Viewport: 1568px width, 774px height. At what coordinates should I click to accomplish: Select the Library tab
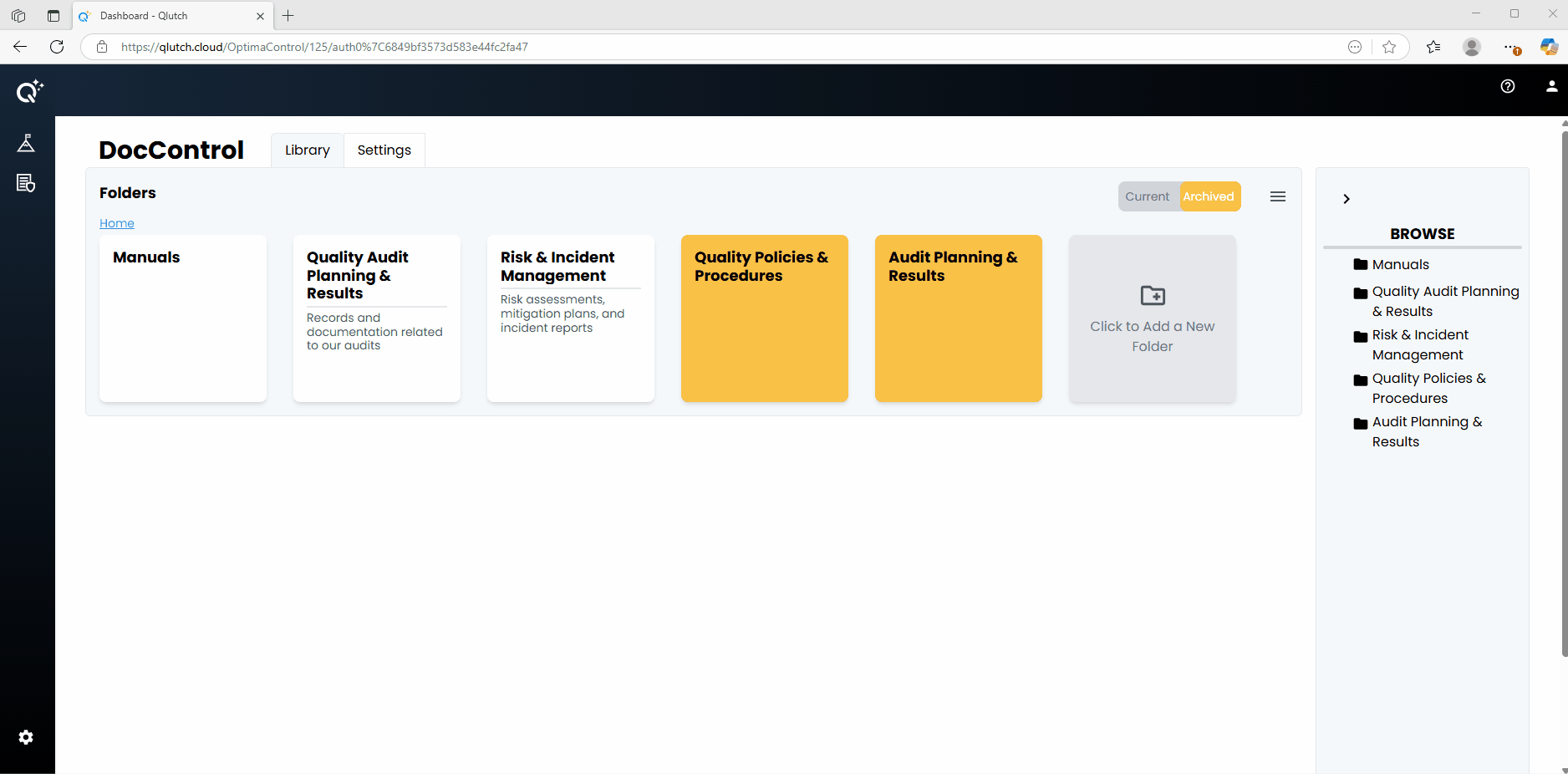tap(307, 150)
